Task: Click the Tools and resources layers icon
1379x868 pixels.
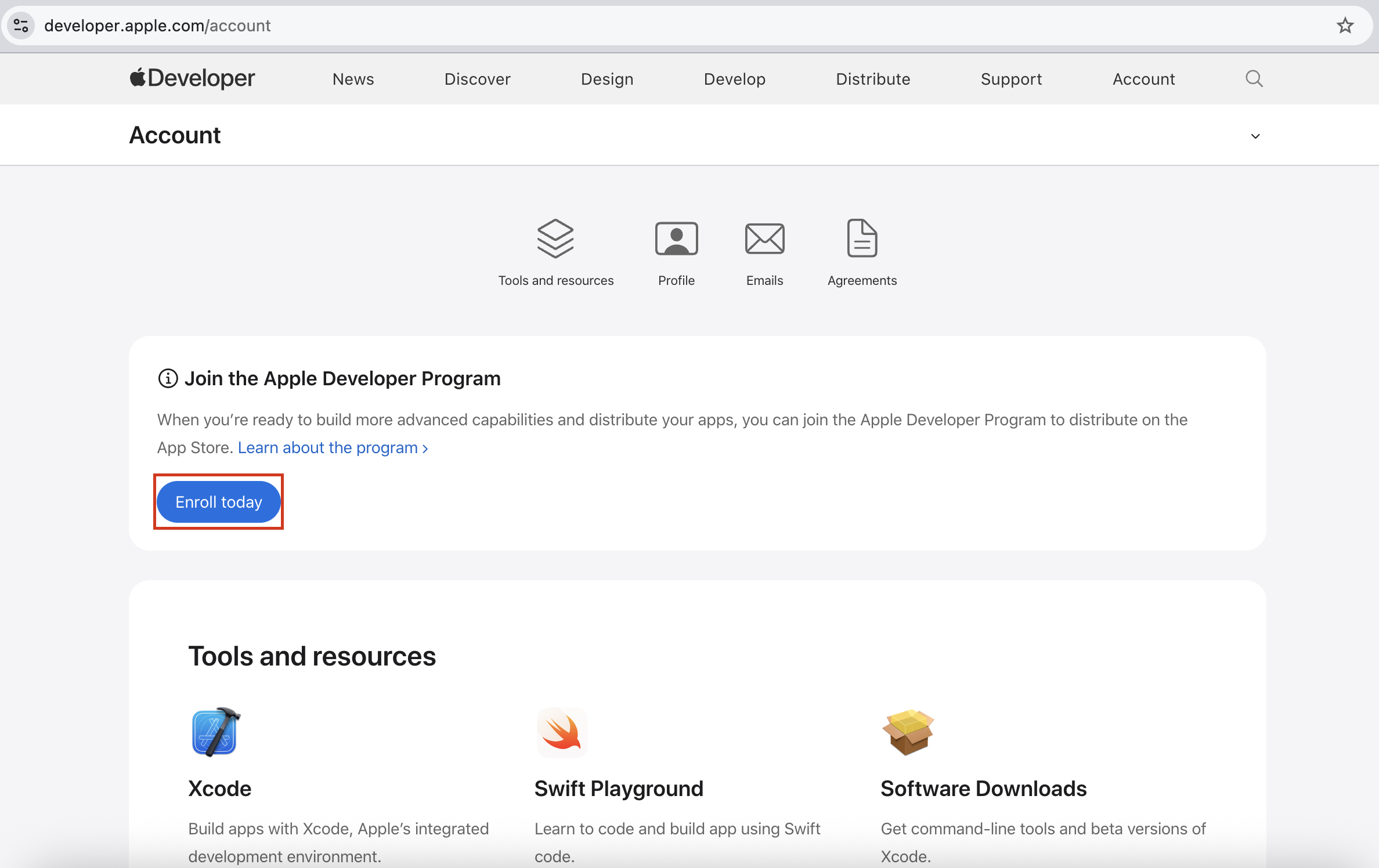Action: [555, 238]
